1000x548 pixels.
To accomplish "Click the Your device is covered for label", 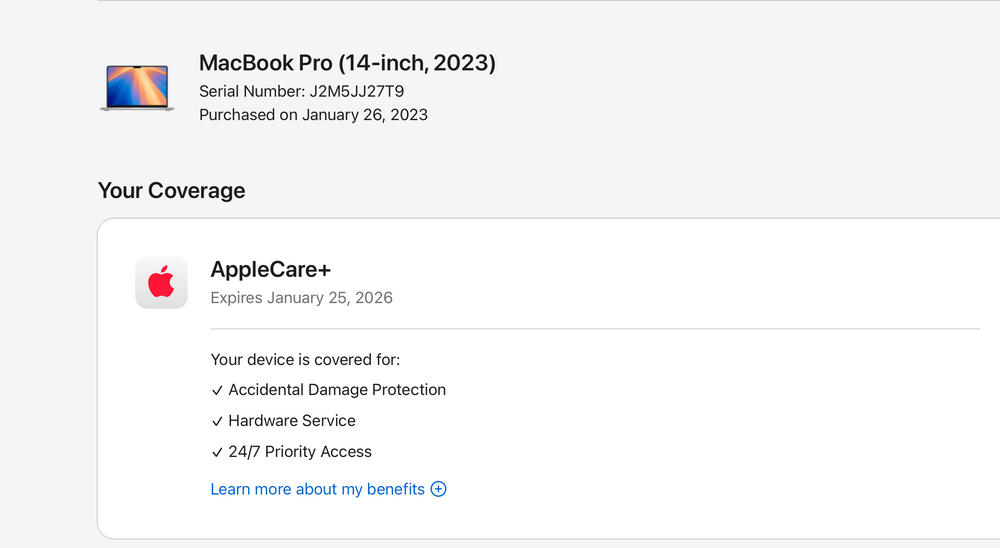I will pyautogui.click(x=305, y=359).
